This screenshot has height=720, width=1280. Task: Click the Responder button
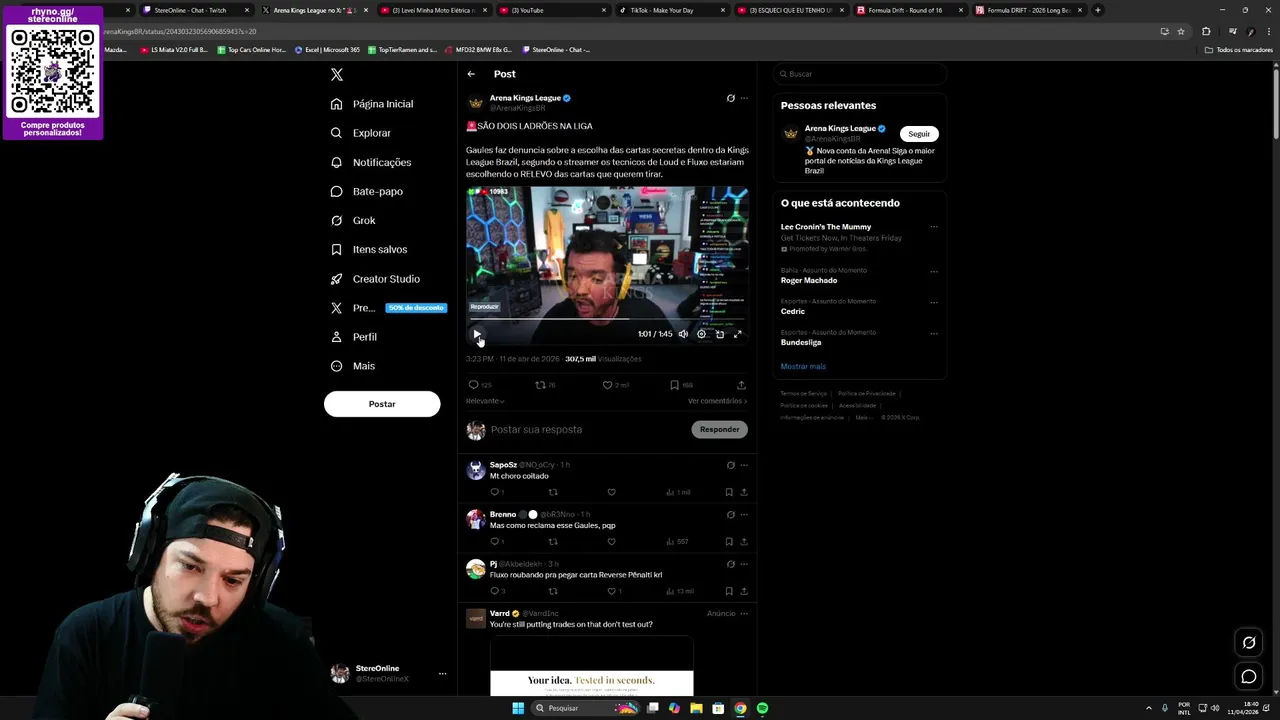coord(719,429)
